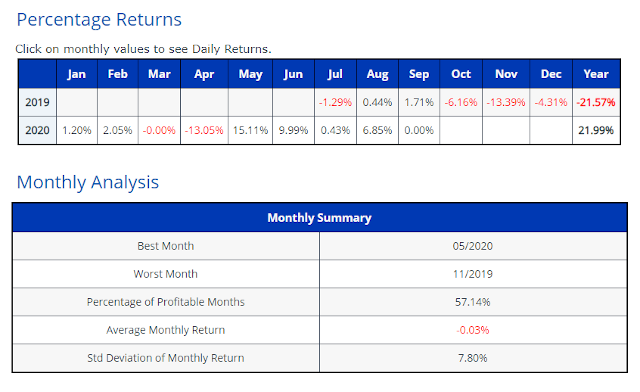Click the August 2019 0.44% value
The width and height of the screenshot is (640, 392).
377,102
